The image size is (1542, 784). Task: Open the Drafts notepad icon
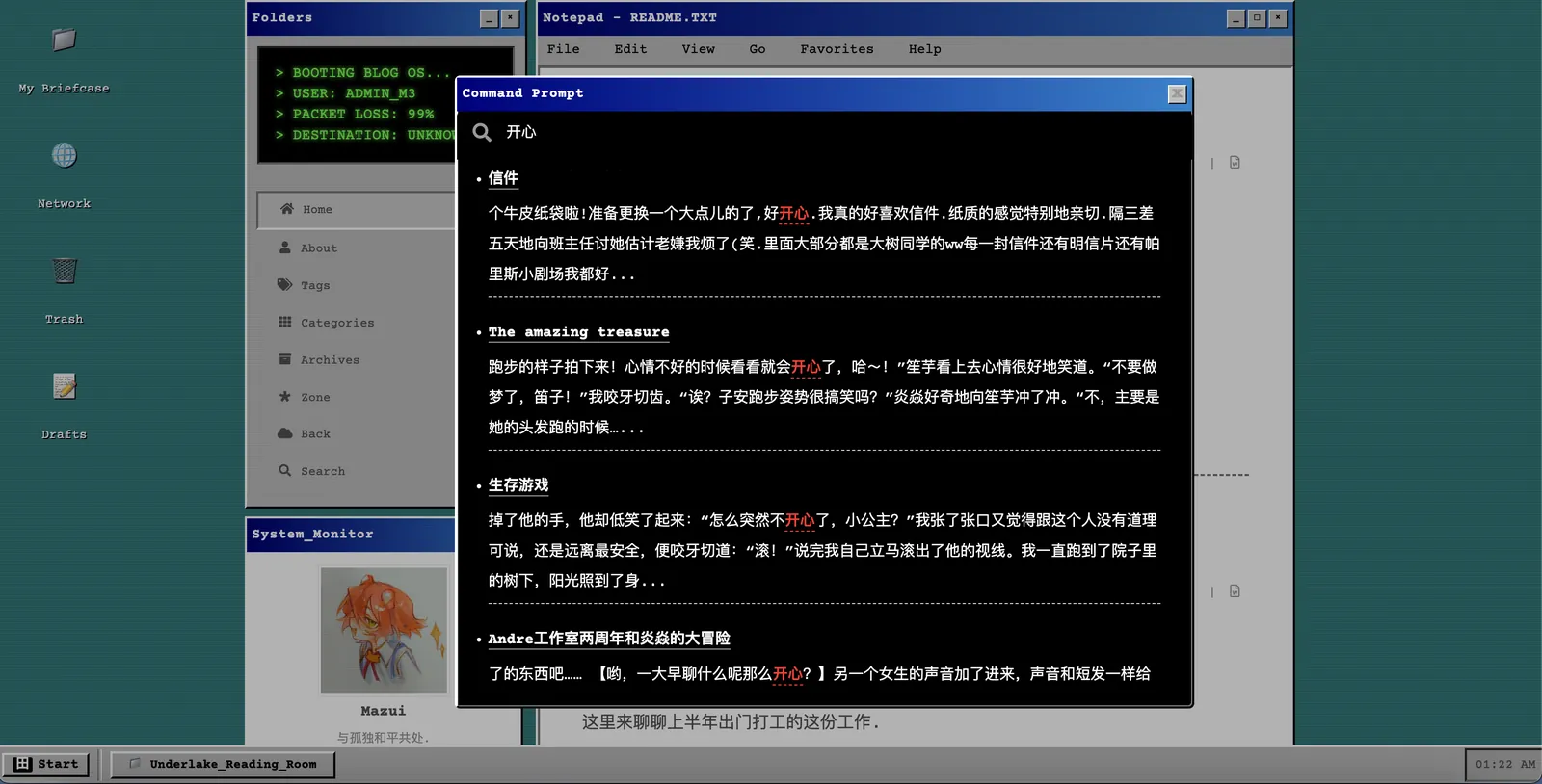[x=64, y=386]
